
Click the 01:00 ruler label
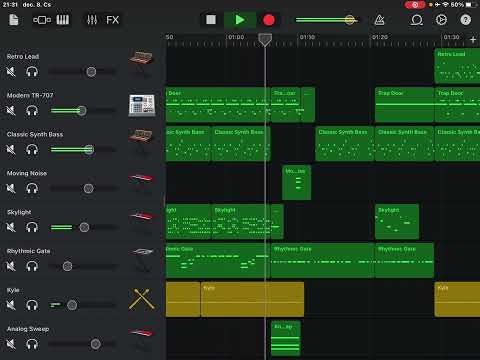click(236, 37)
